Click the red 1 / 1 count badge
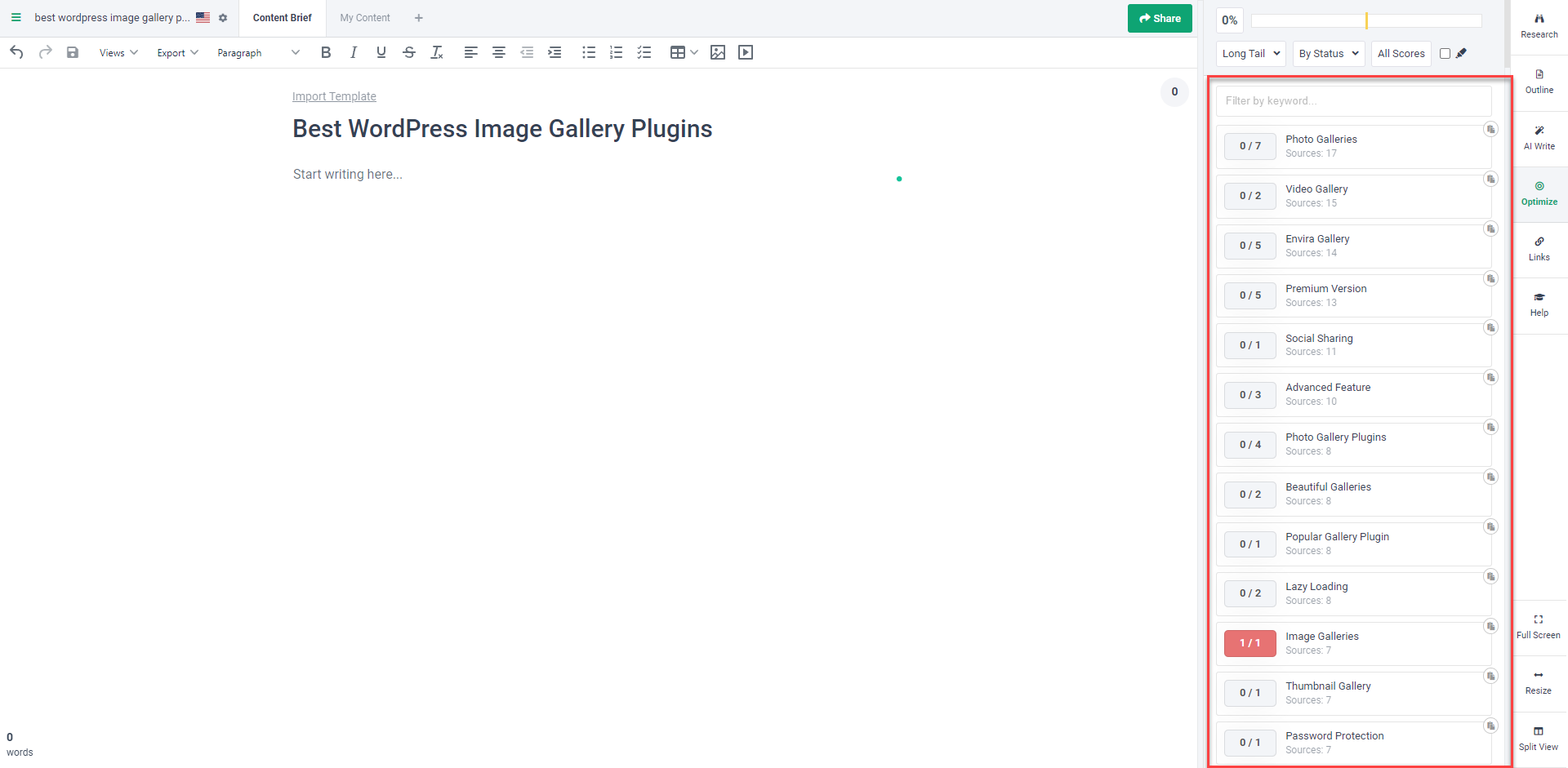Viewport: 1568px width, 768px height. (x=1249, y=643)
